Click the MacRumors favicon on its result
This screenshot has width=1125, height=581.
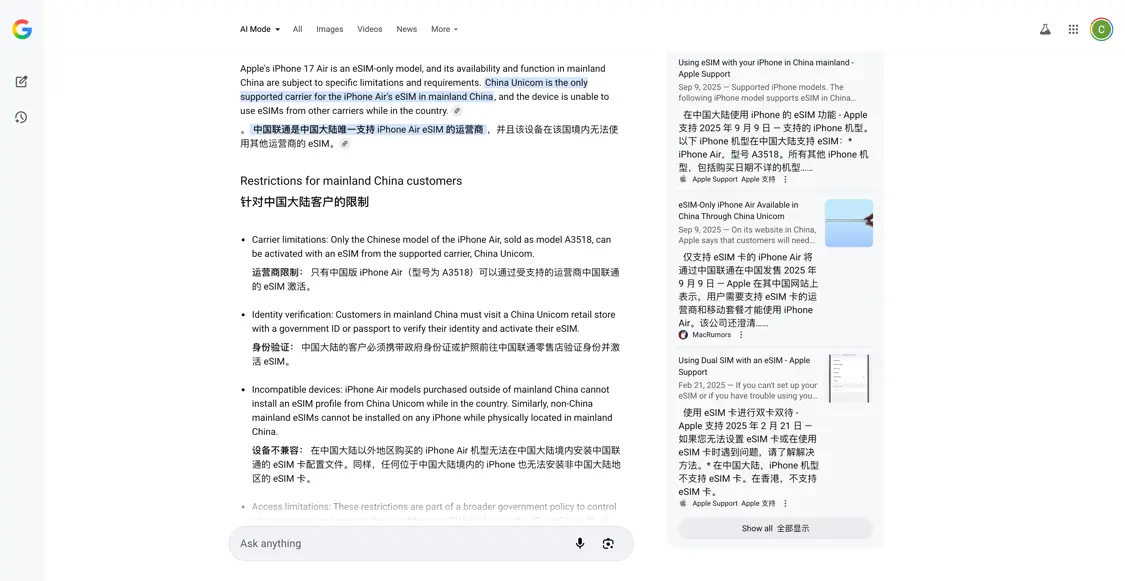click(683, 334)
